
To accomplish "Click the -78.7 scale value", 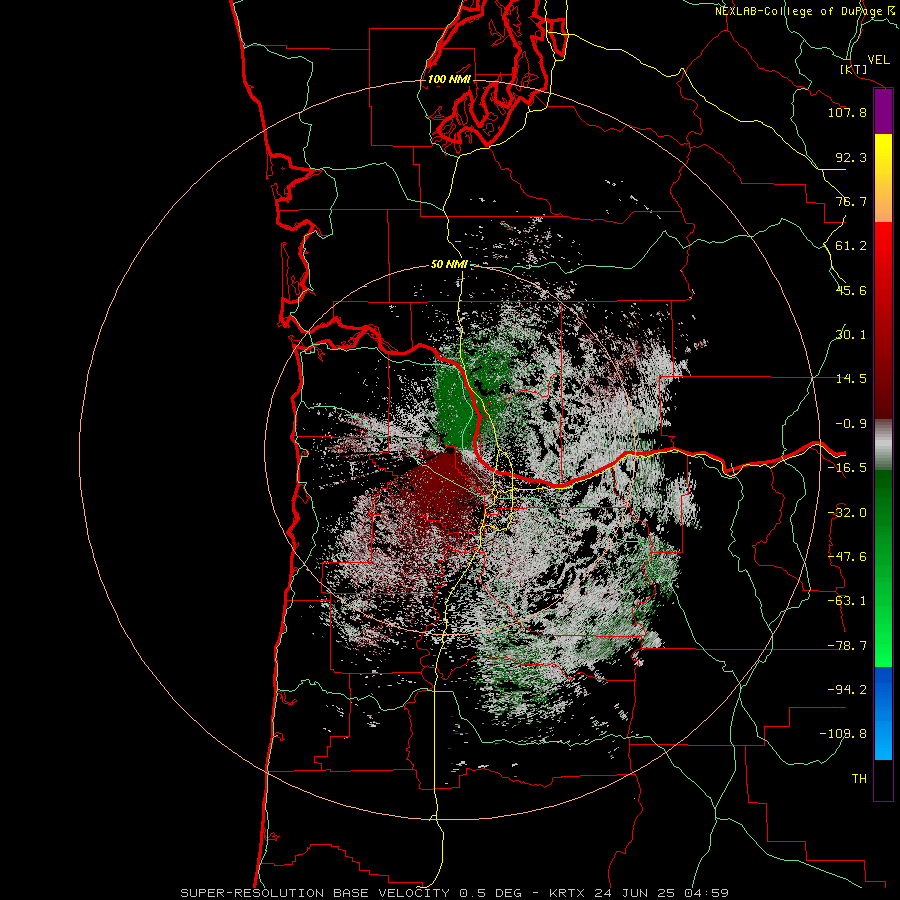I will point(847,646).
